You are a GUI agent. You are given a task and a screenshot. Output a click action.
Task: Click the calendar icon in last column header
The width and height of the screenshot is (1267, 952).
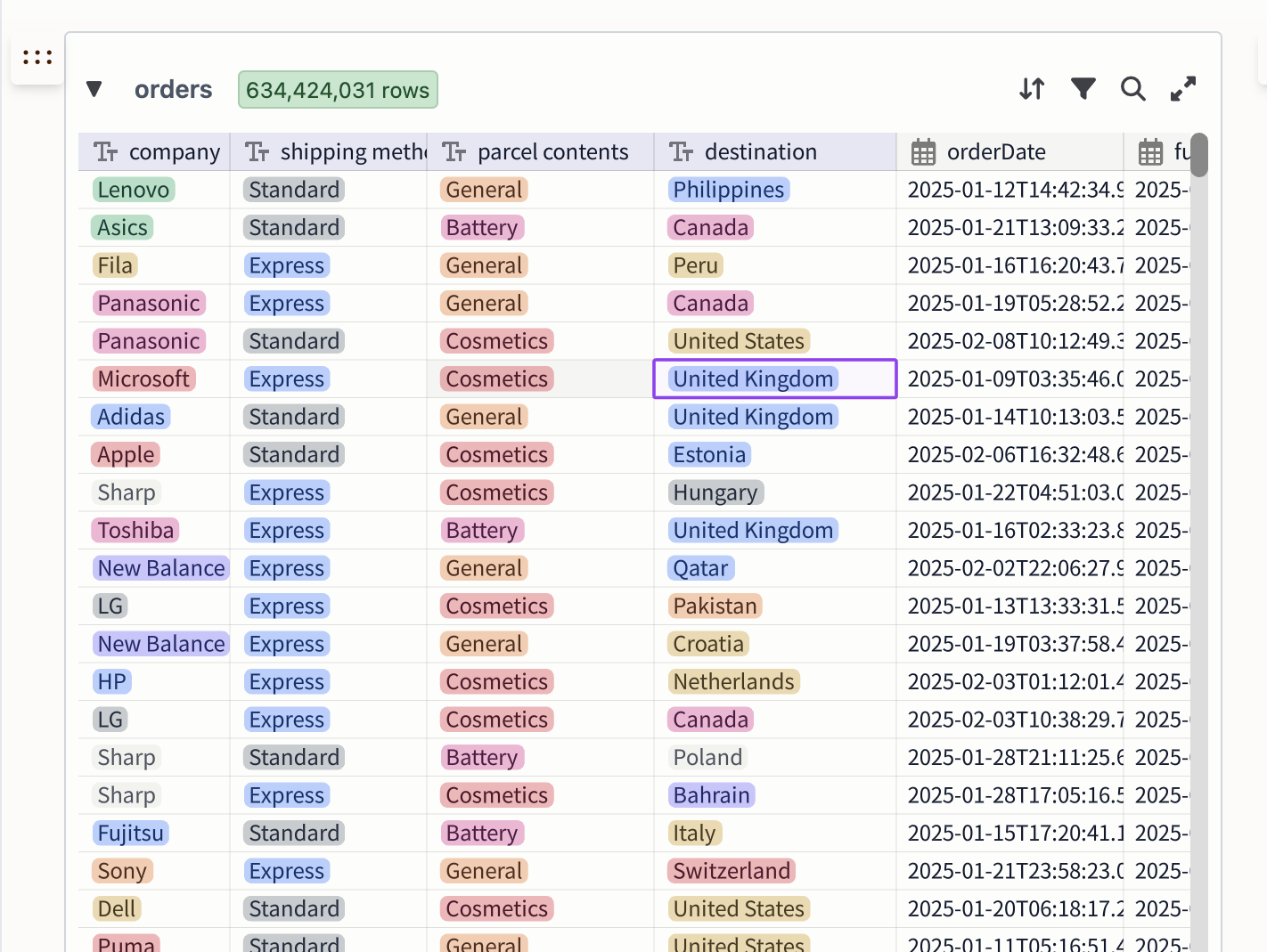tap(1150, 152)
